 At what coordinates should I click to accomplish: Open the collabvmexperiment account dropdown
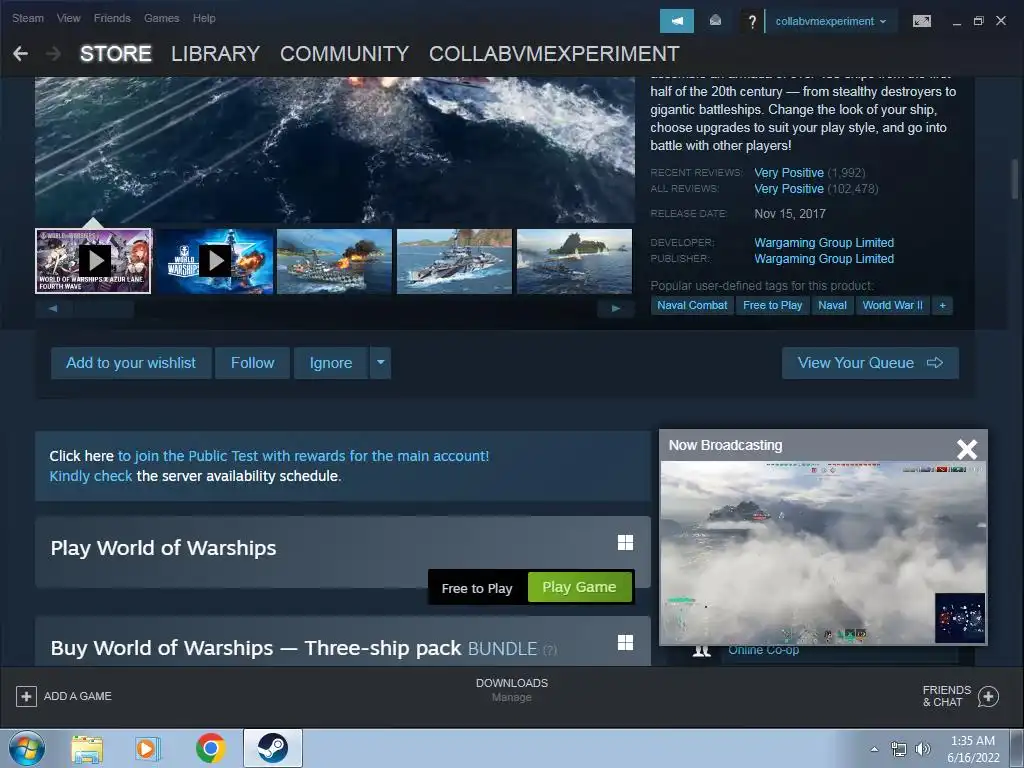[x=831, y=21]
